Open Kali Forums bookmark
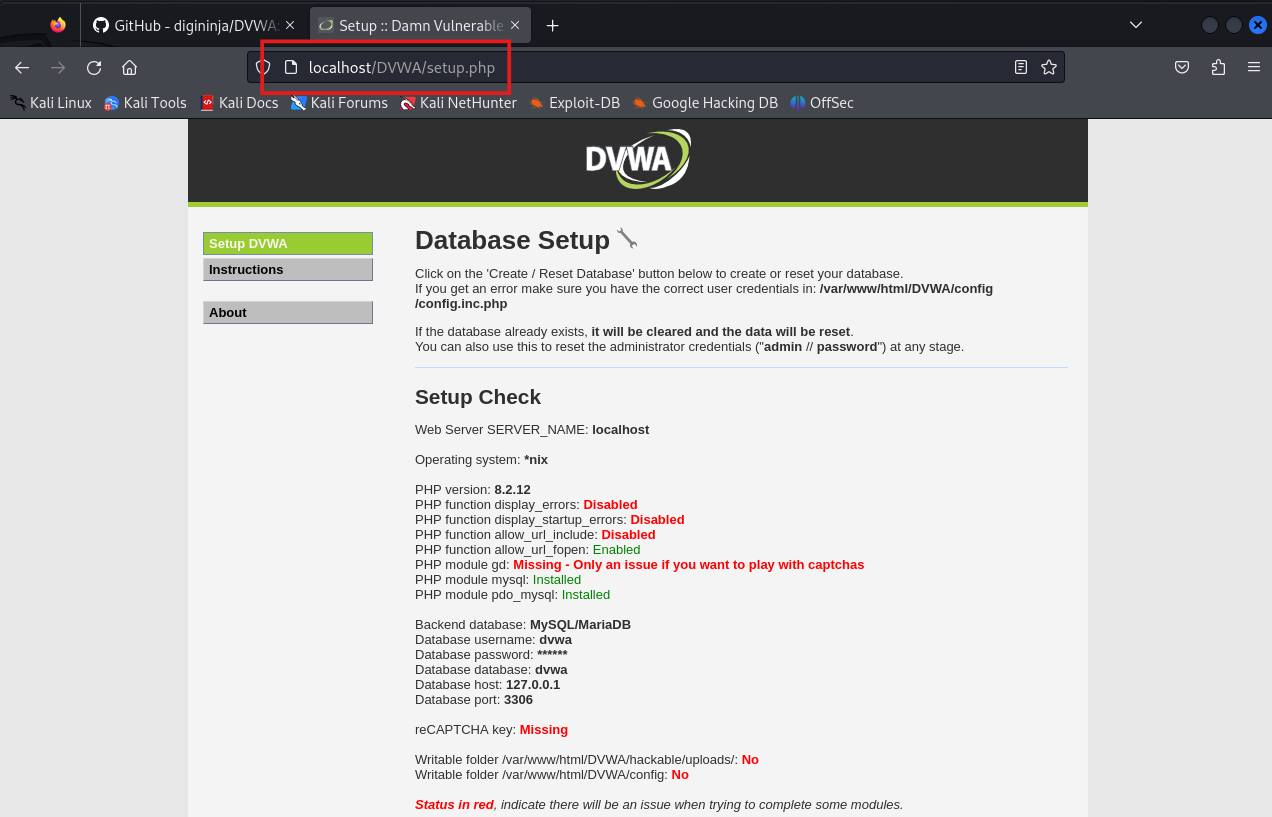The width and height of the screenshot is (1272, 817). pyautogui.click(x=339, y=102)
